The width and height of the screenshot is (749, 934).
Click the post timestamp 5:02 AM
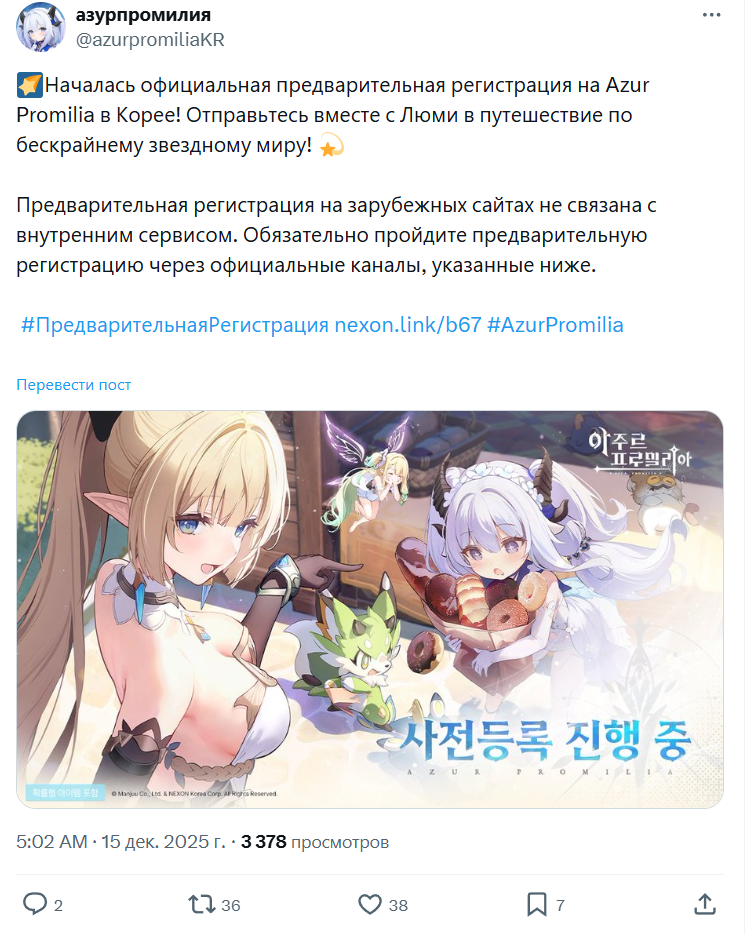[x=52, y=842]
